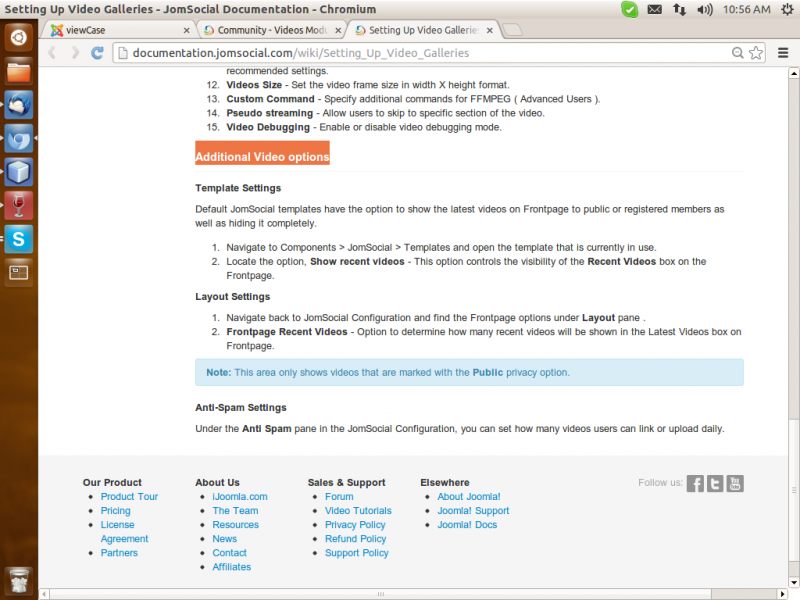
Task: Open the 10:56 AM clock menu
Action: (746, 9)
